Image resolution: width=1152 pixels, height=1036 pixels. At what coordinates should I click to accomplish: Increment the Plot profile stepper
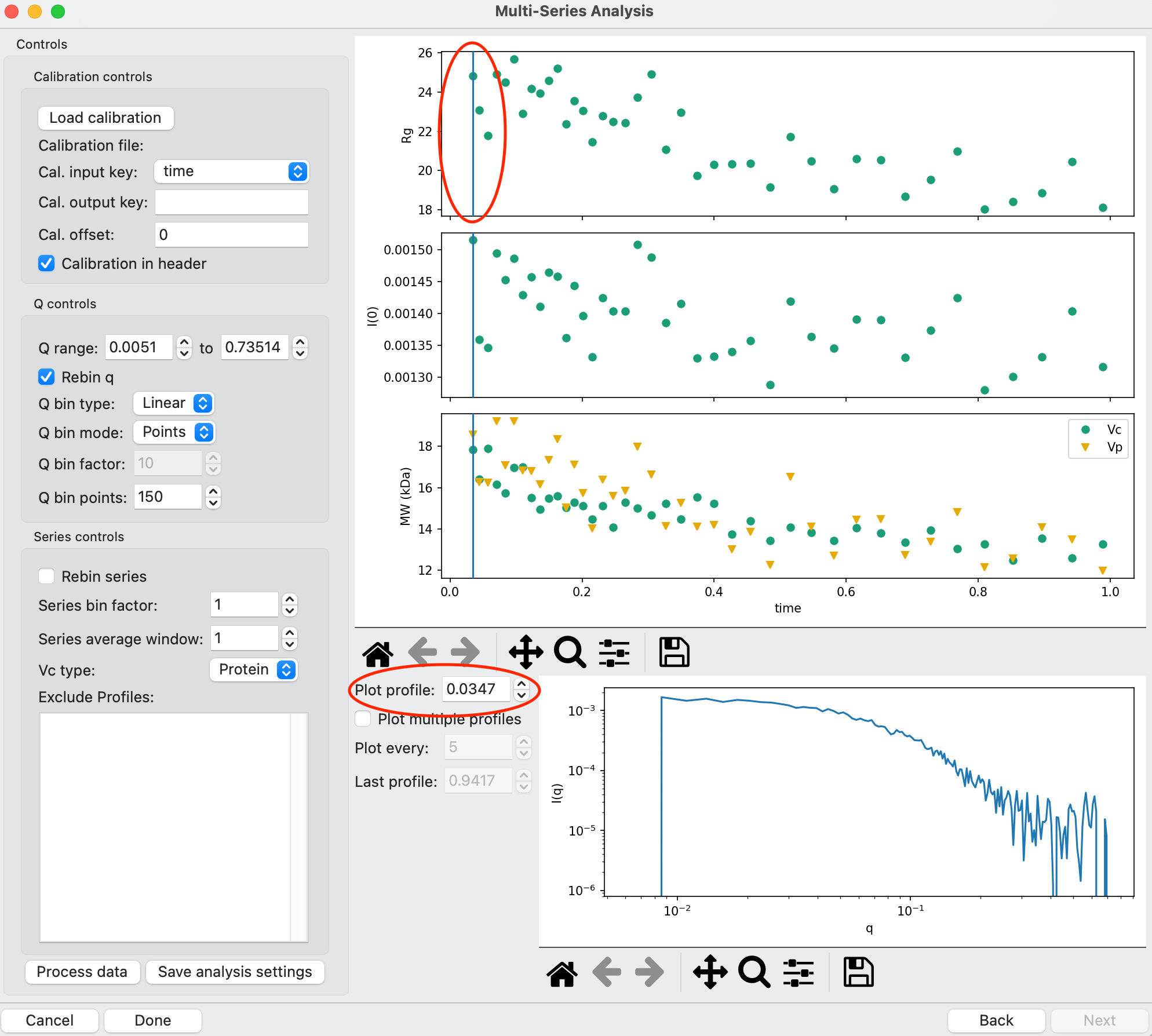[522, 684]
